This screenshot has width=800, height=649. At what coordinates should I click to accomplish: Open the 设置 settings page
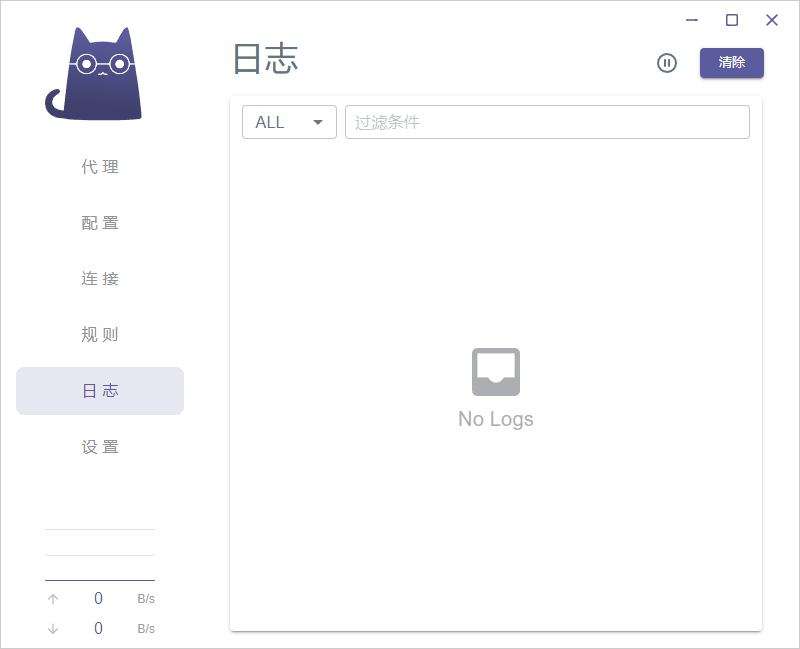click(99, 447)
